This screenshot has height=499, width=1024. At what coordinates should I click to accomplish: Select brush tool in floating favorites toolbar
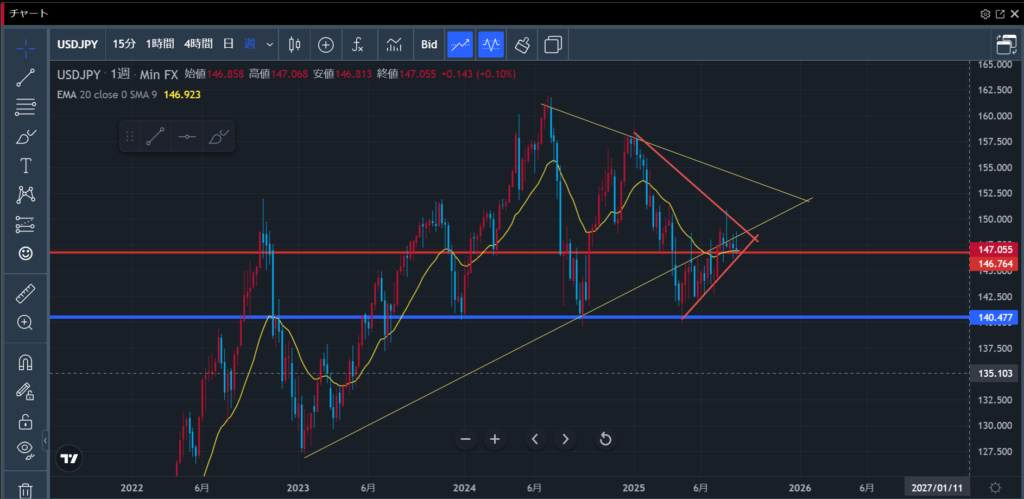coord(218,137)
